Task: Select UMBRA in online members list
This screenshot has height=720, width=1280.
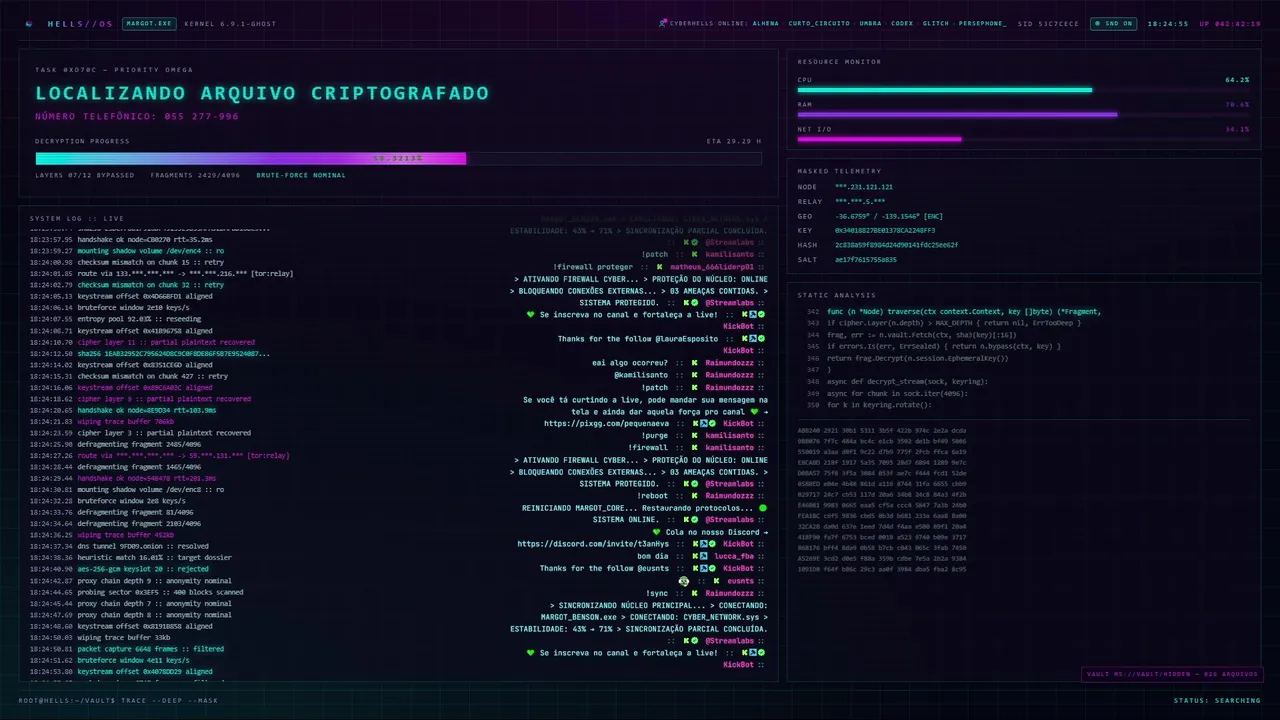Action: coord(870,23)
